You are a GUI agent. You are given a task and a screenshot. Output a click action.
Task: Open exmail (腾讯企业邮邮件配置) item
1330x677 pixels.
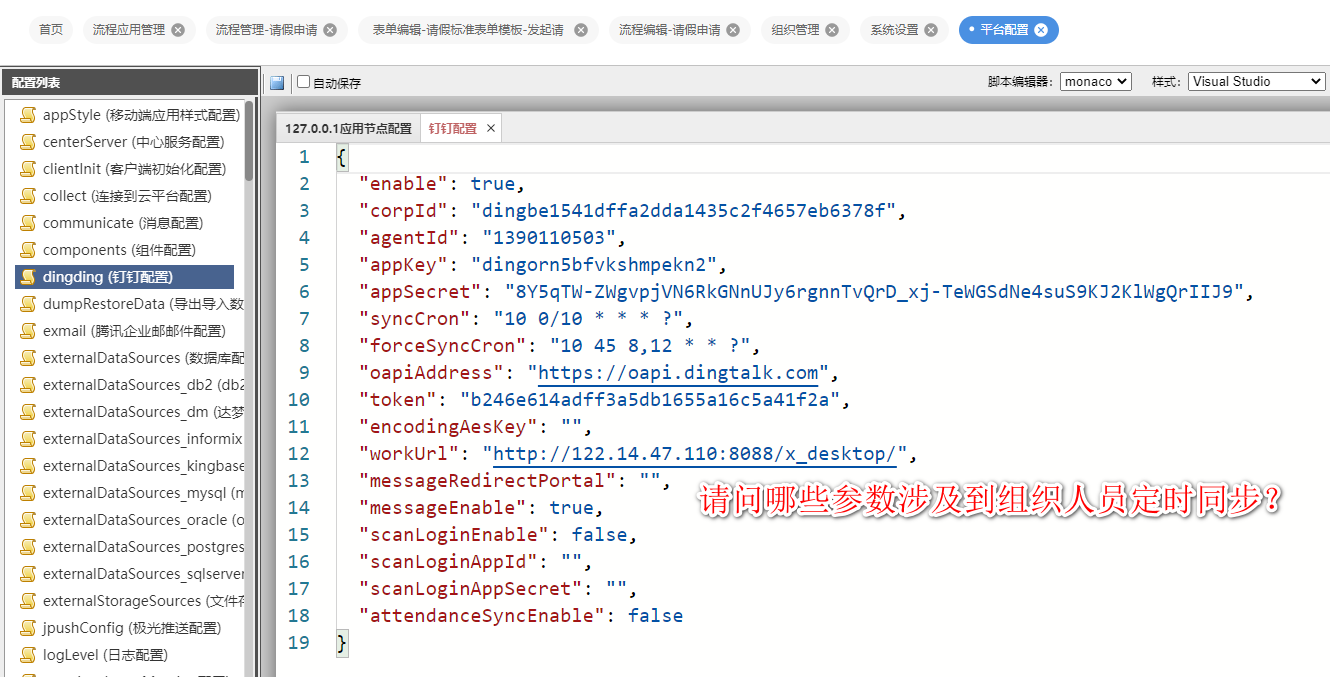tap(134, 331)
